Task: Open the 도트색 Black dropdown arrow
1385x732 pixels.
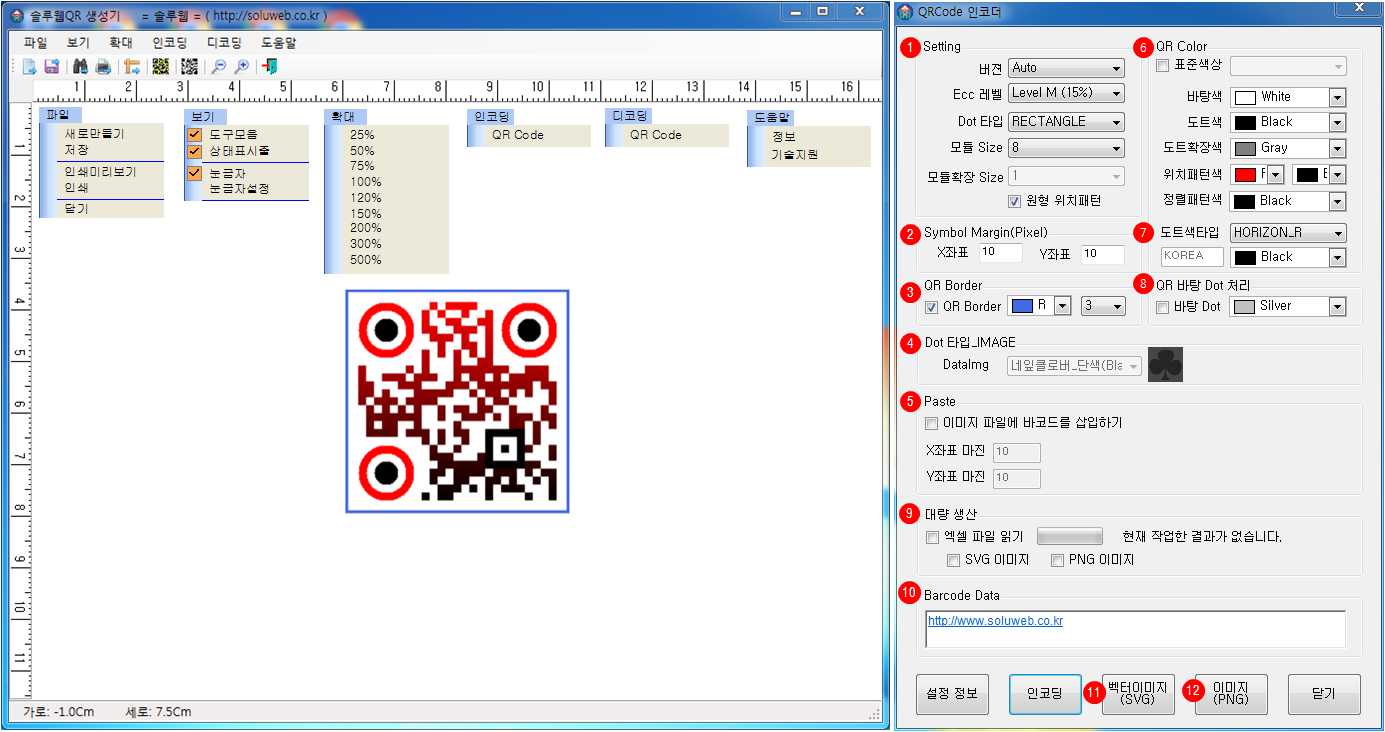Action: [1337, 122]
